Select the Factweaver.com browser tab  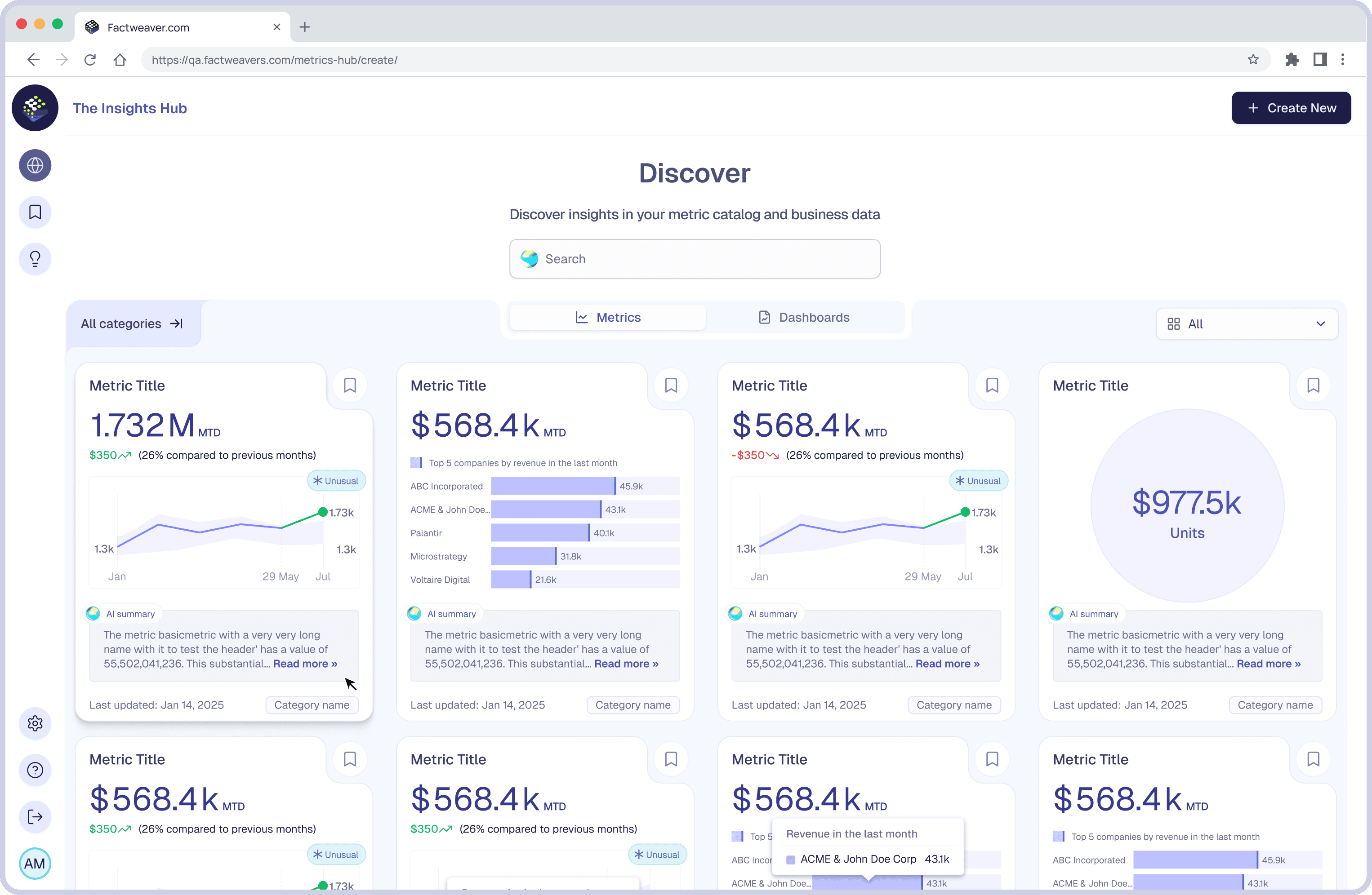(x=182, y=27)
